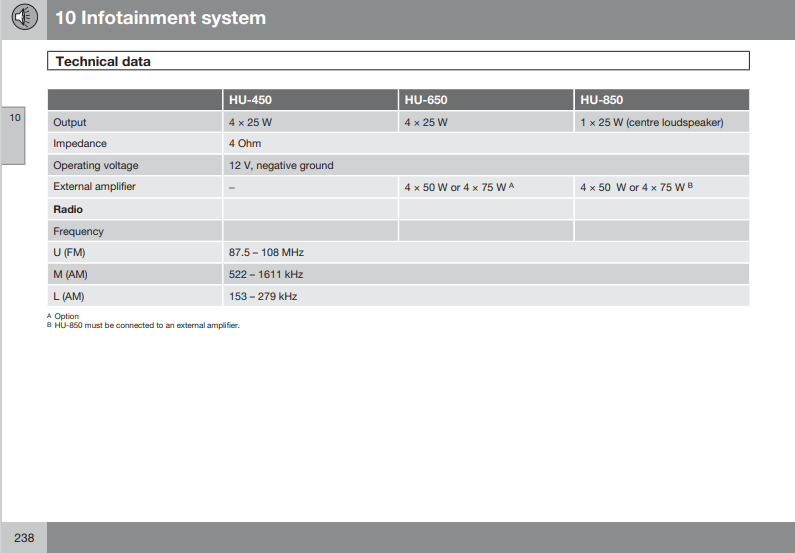This screenshot has height=553, width=795.
Task: Select the 'Output' row label
Action: (70, 122)
